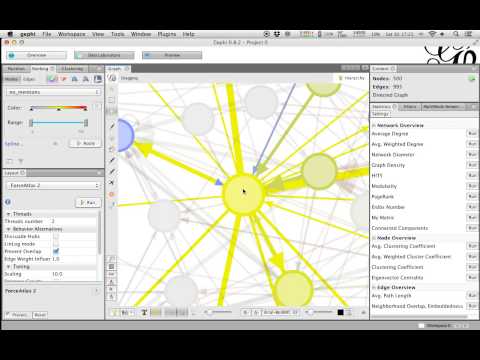This screenshot has width=480, height=360.
Task: Toggle the Hierarchy option above graph
Action: 352,78
